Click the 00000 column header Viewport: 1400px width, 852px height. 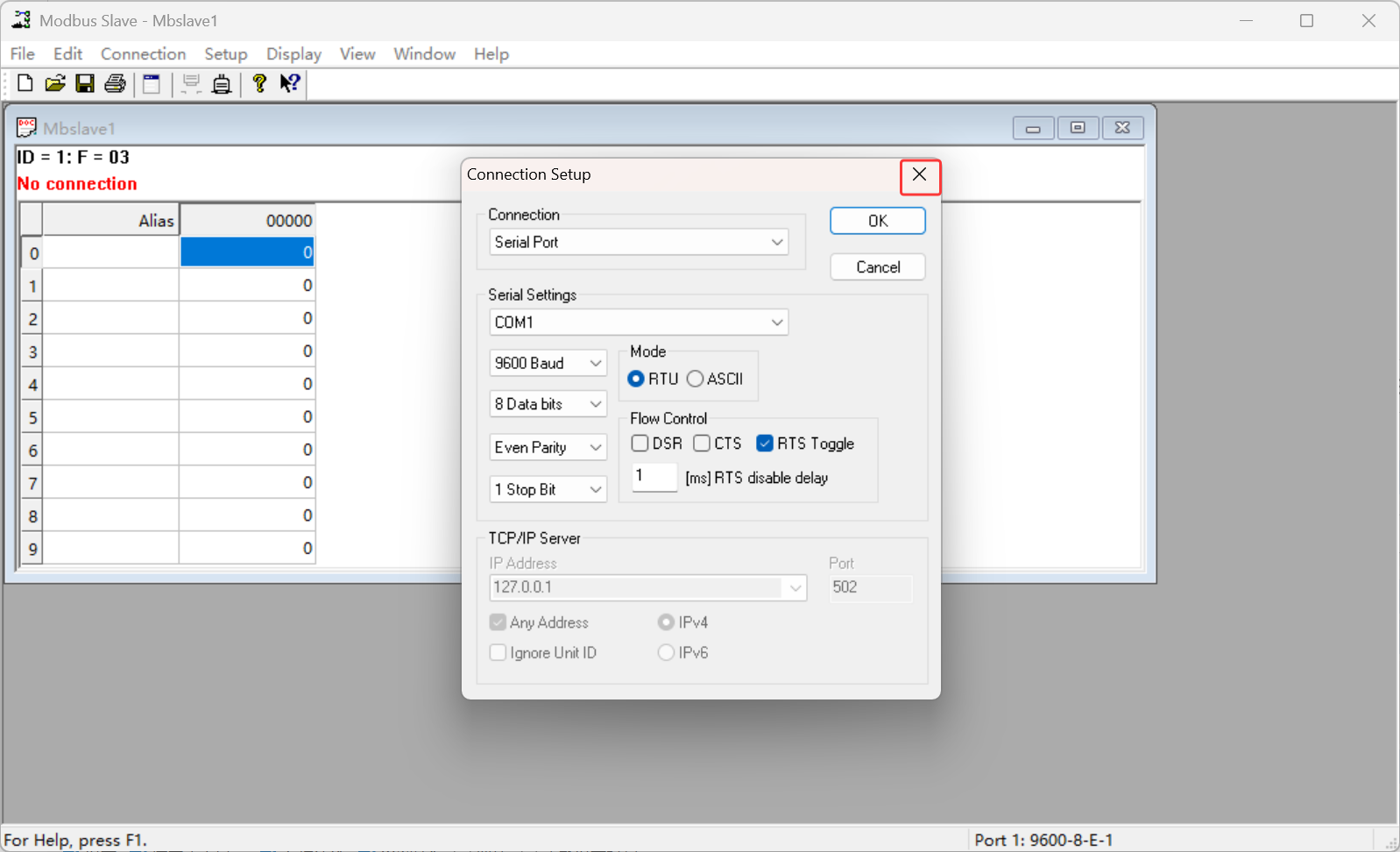[x=247, y=221]
